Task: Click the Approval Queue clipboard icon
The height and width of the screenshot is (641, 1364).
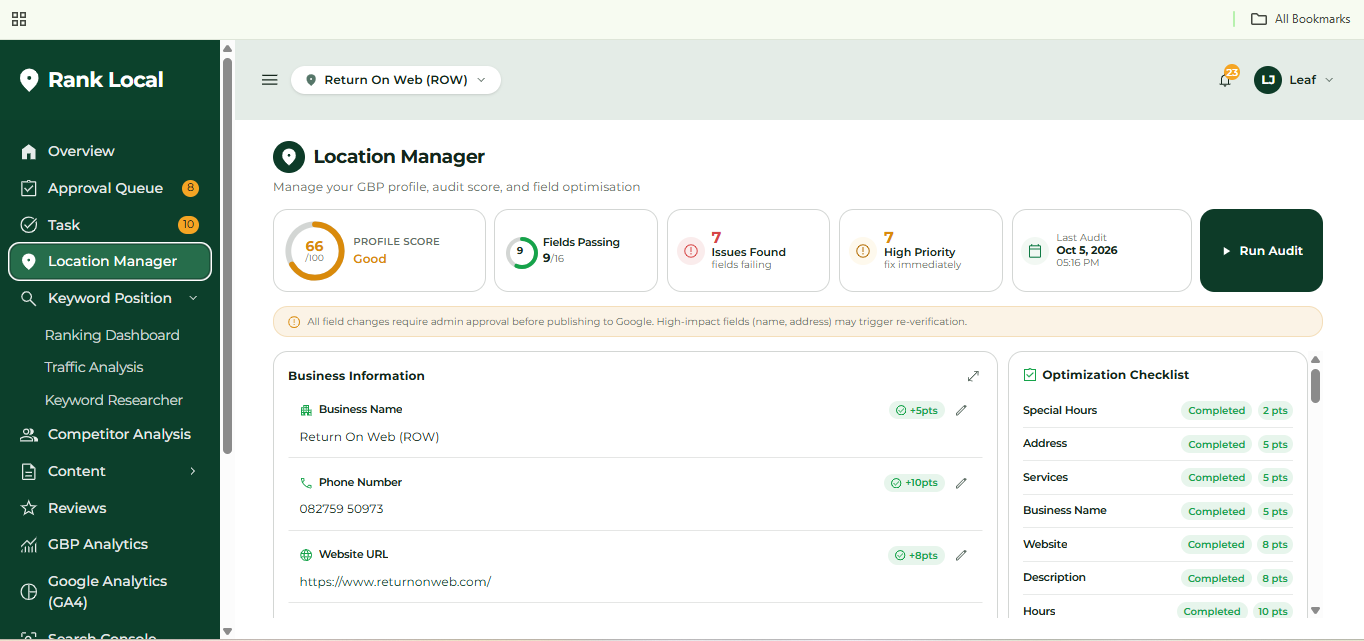Action: pyautogui.click(x=29, y=188)
